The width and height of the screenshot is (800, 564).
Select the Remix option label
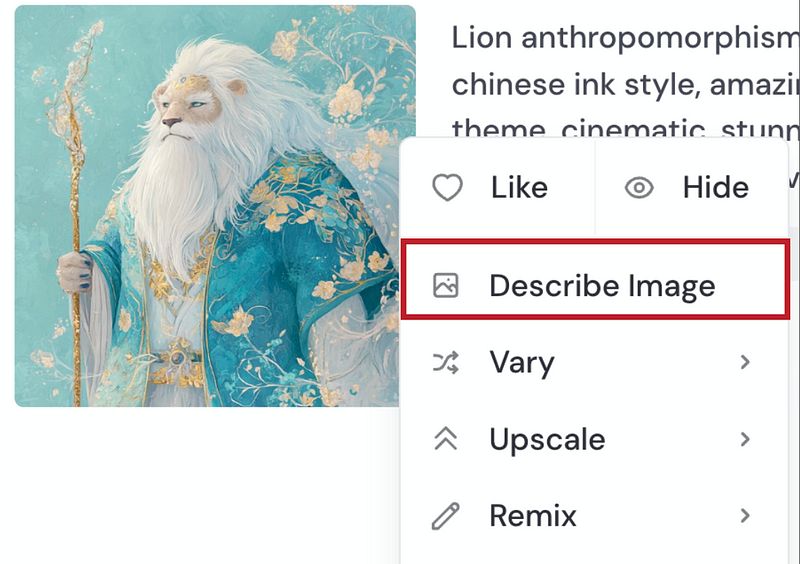tap(533, 516)
